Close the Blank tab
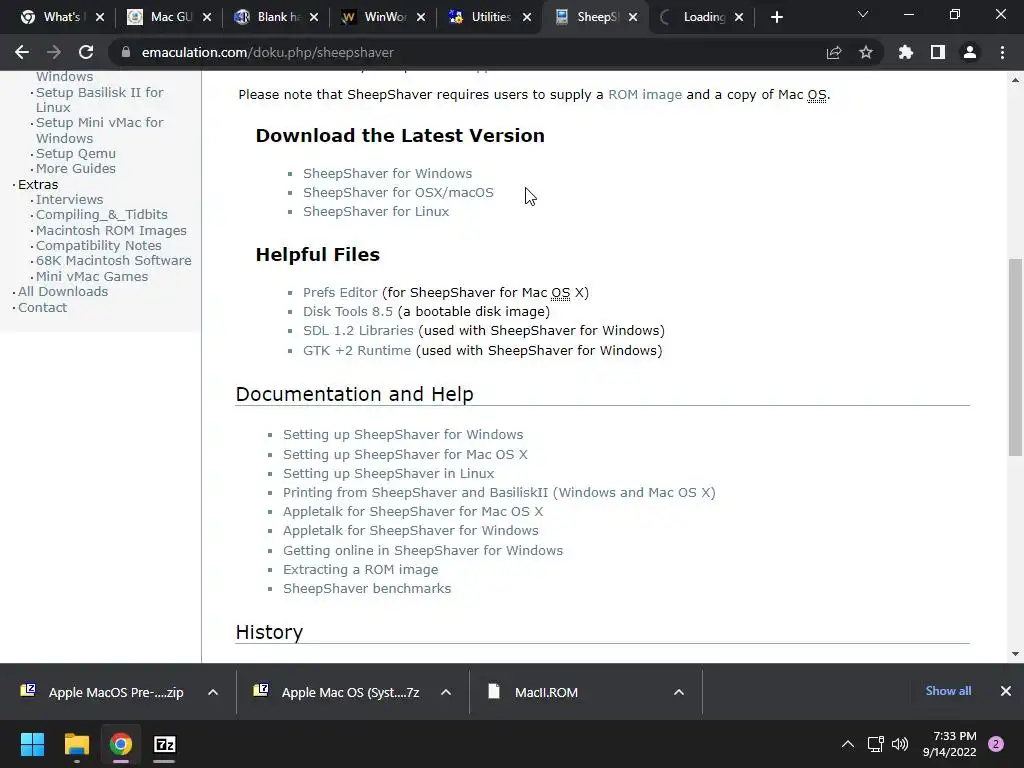1024x768 pixels. point(313,17)
